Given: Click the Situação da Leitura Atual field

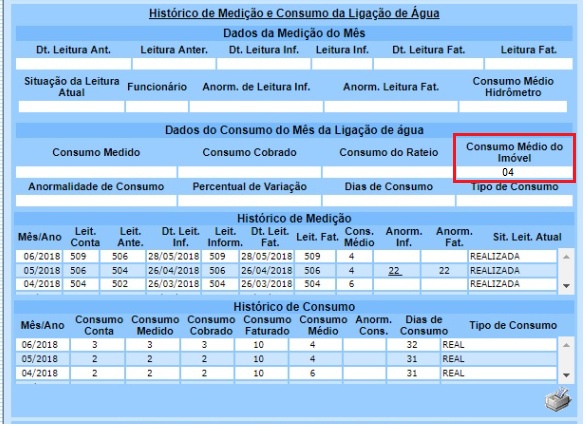Looking at the screenshot, I should pyautogui.click(x=72, y=107).
